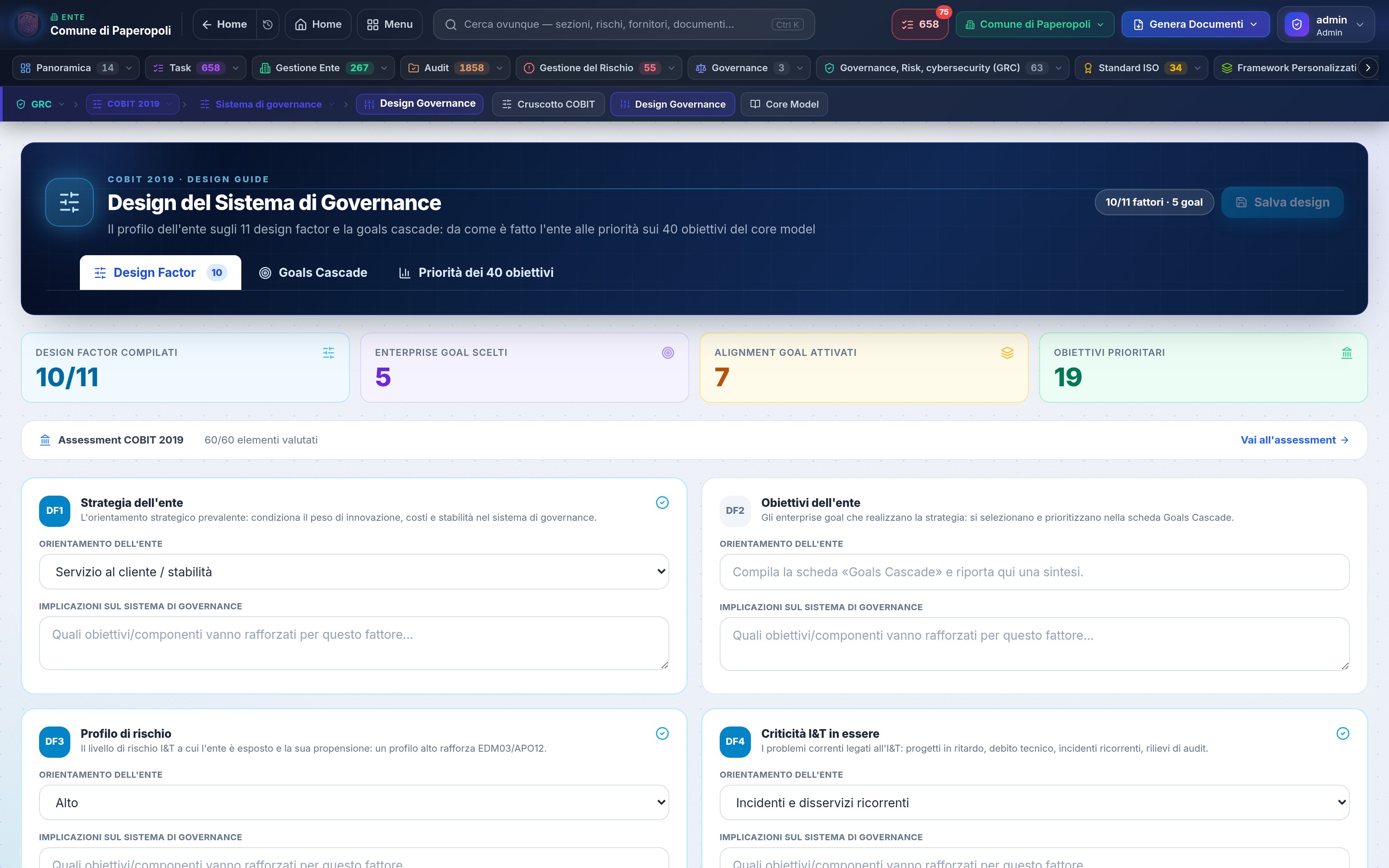Click the Implicazioni textarea under Obiettivi dell'ente

[x=1034, y=644]
